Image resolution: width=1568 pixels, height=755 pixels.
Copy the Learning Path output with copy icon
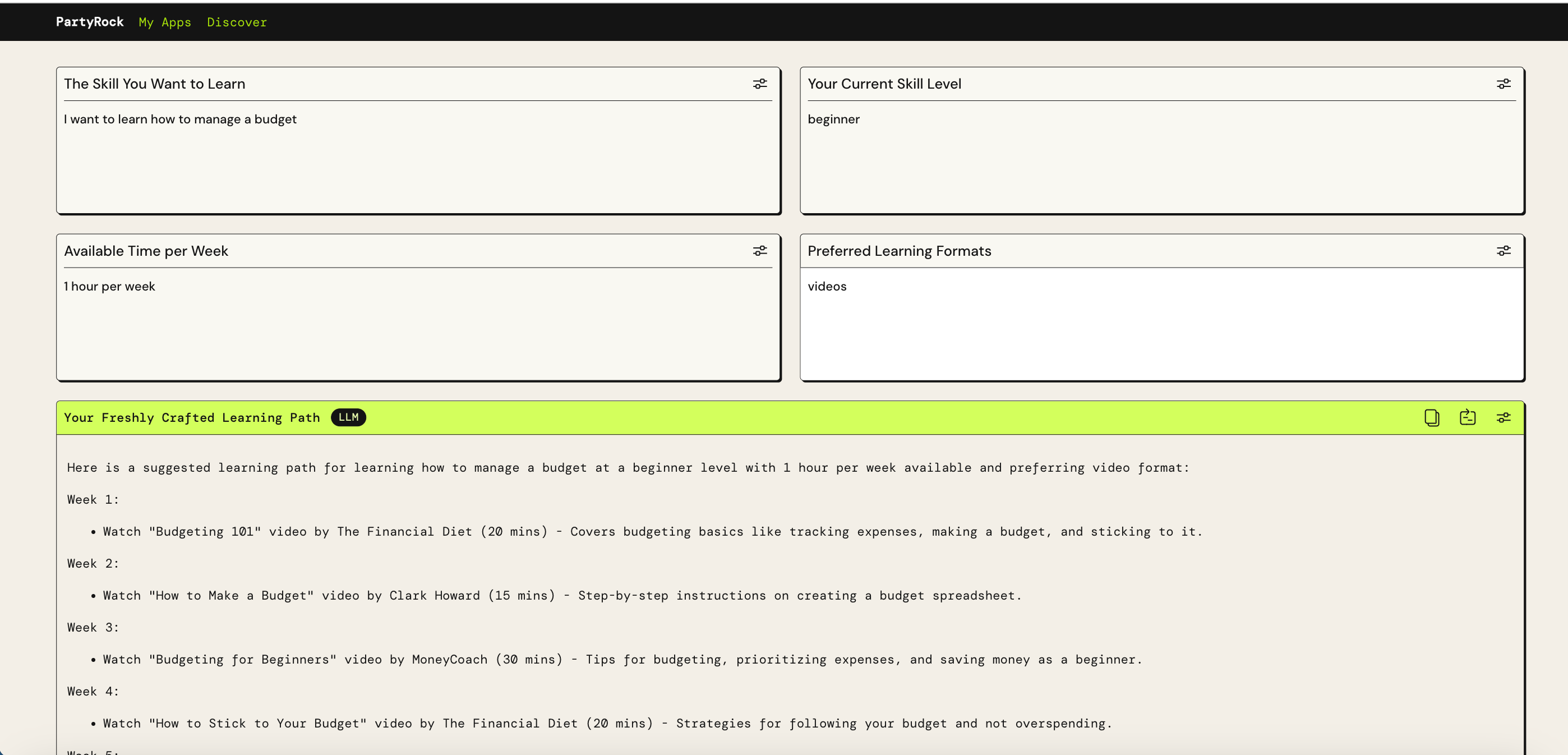tap(1432, 417)
